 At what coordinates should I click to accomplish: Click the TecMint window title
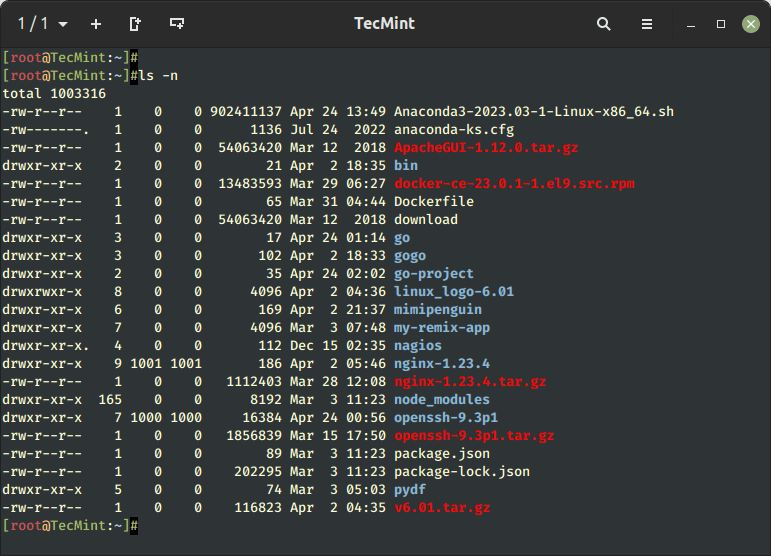point(384,23)
